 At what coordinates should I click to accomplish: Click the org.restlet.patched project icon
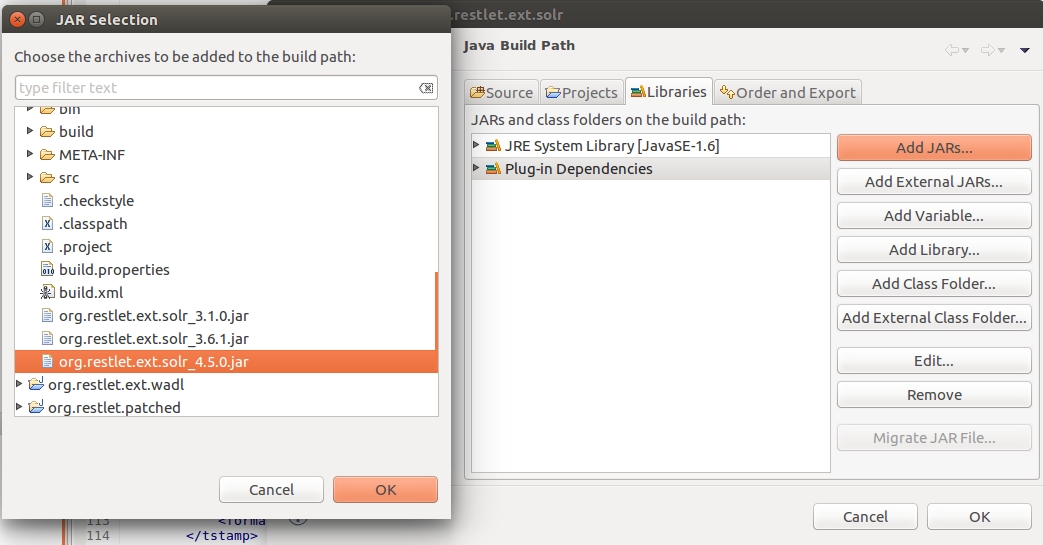coord(37,407)
